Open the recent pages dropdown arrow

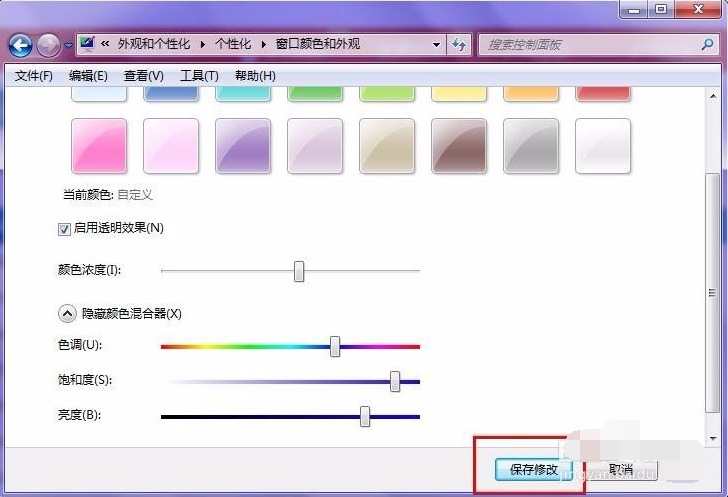(x=68, y=45)
